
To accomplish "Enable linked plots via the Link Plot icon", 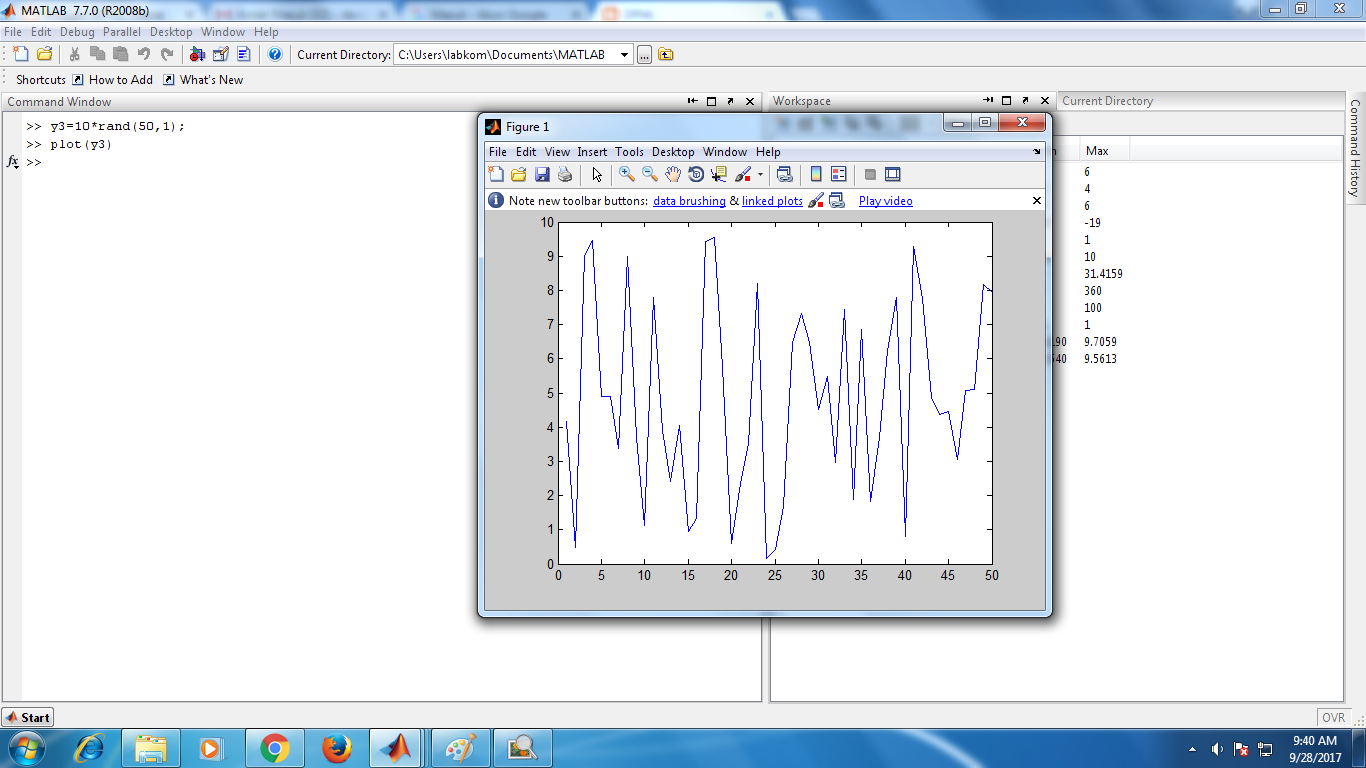I will 785,174.
